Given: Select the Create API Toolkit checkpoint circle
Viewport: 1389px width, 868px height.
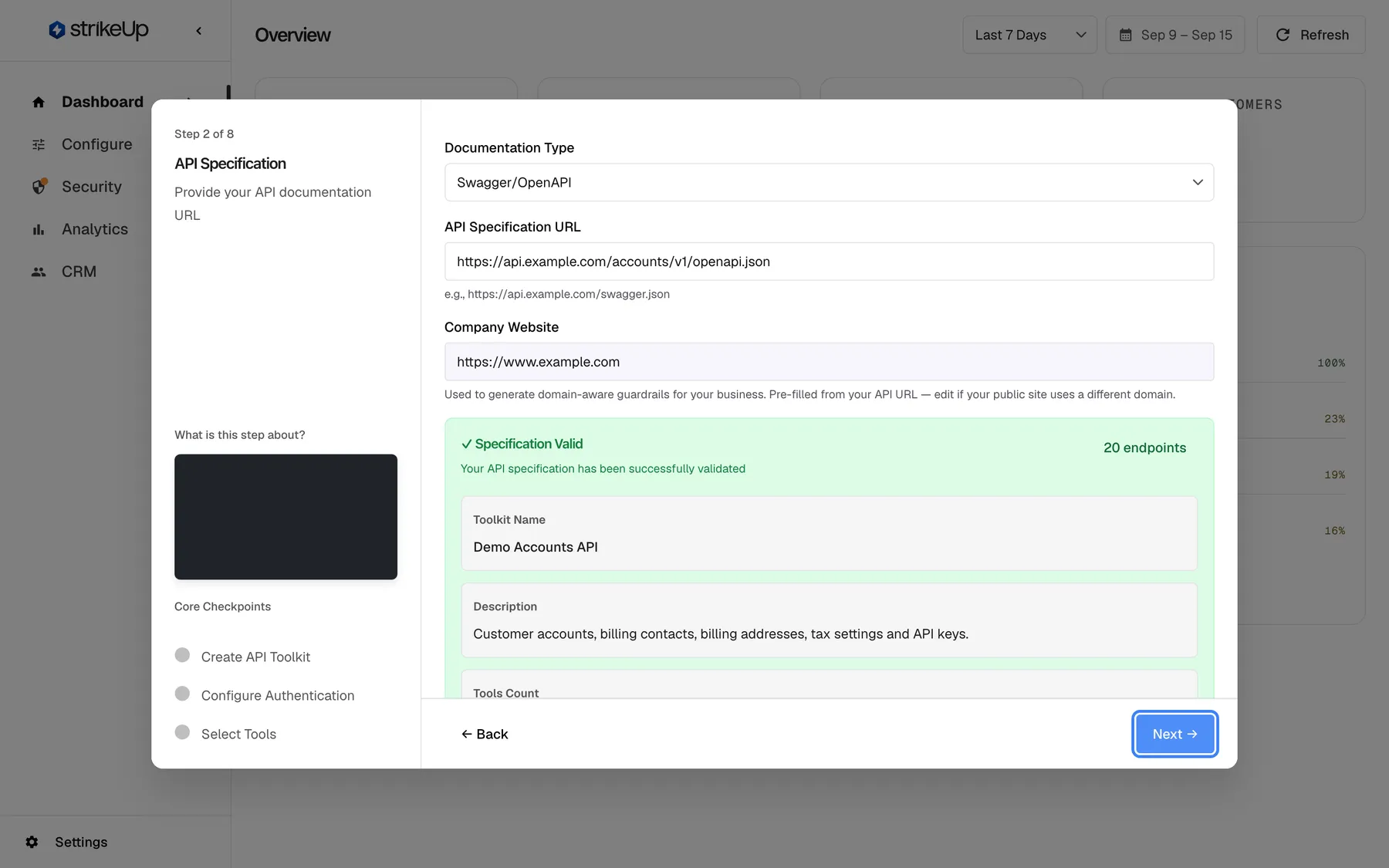Looking at the screenshot, I should coord(182,655).
